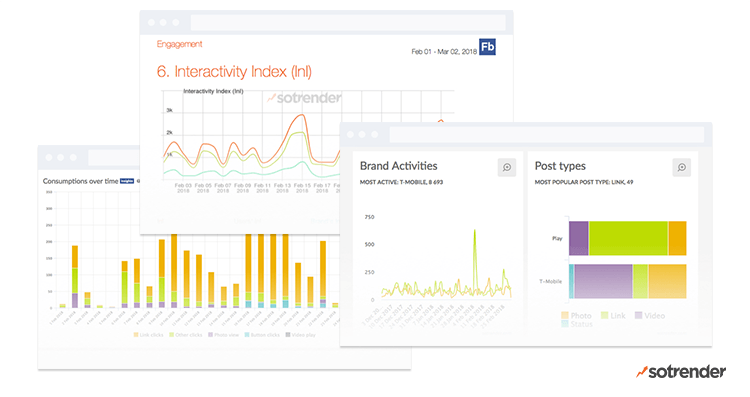Click the address bar of the Interactivity window
This screenshot has width=750, height=397.
[348, 22]
